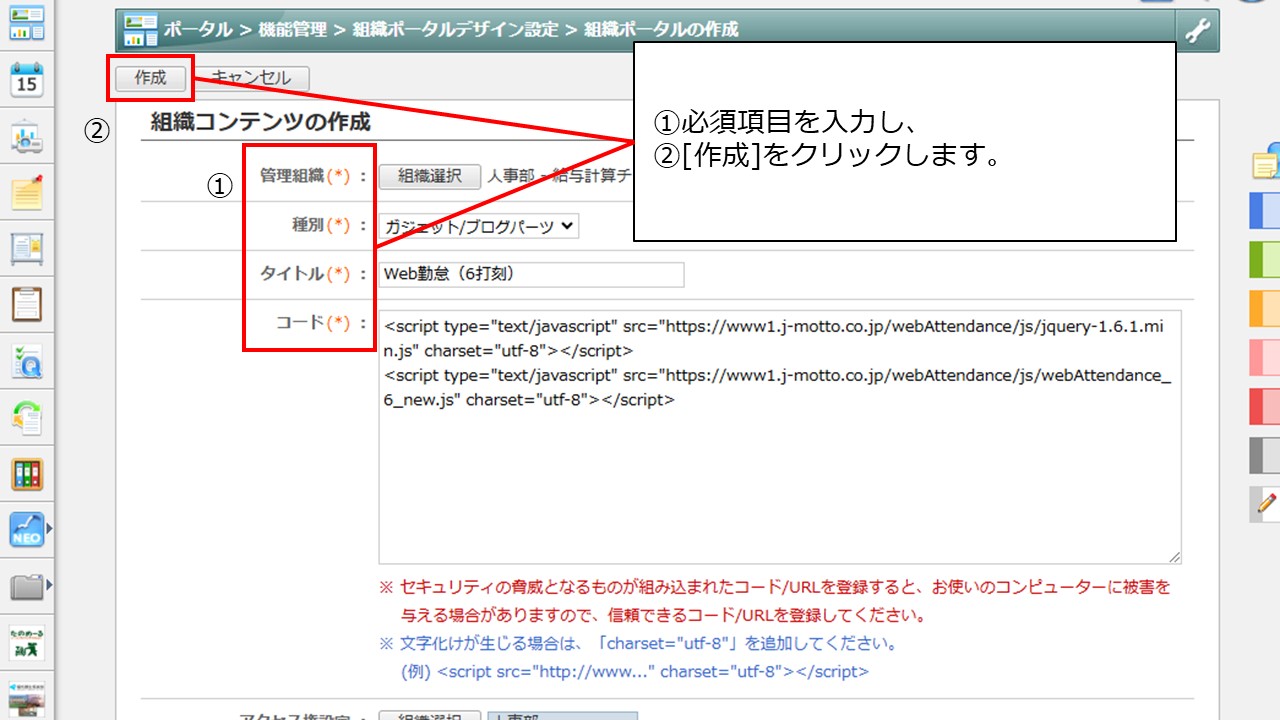Click the brown clipboard sidebar icon
This screenshot has height=720, width=1280.
click(x=27, y=304)
